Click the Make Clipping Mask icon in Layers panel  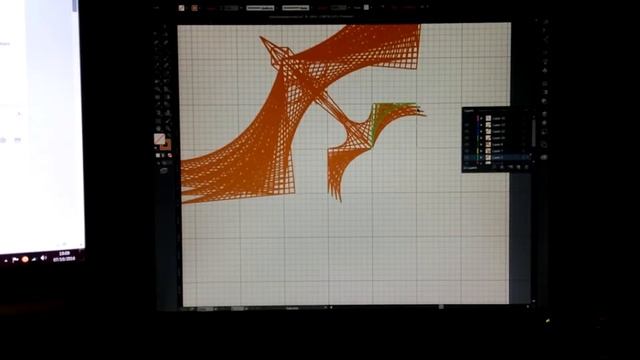(502, 167)
